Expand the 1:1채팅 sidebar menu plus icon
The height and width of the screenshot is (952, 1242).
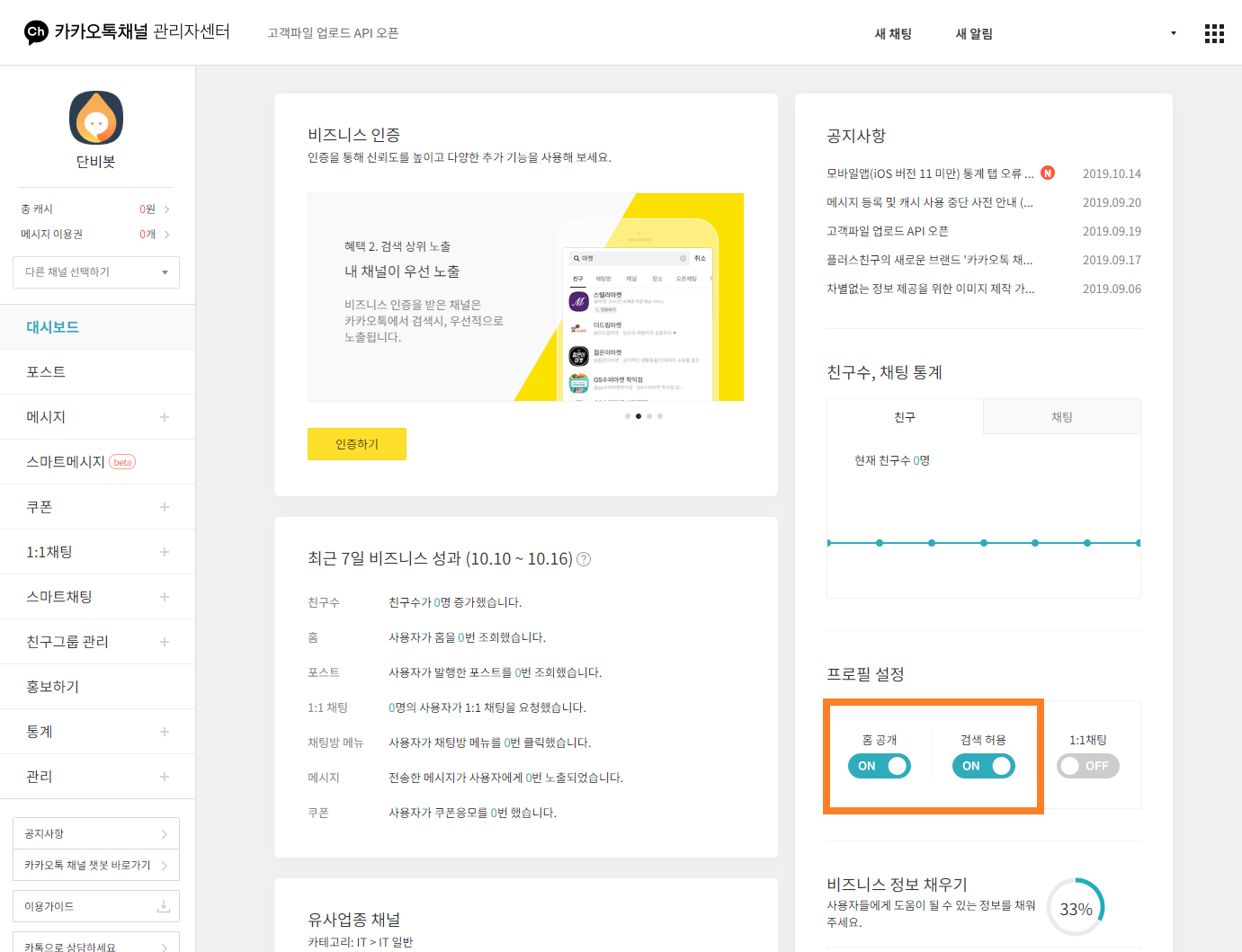165,552
